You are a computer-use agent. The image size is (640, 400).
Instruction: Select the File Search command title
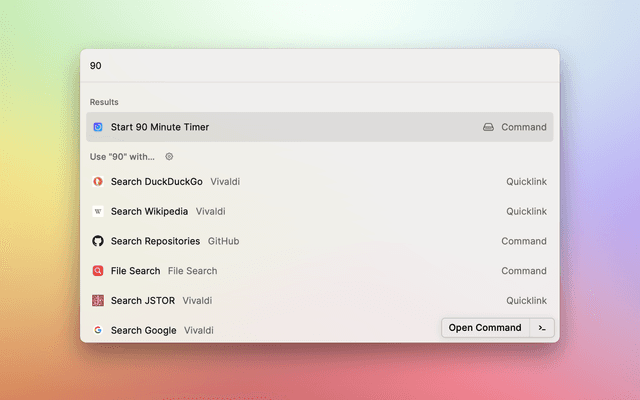click(135, 271)
